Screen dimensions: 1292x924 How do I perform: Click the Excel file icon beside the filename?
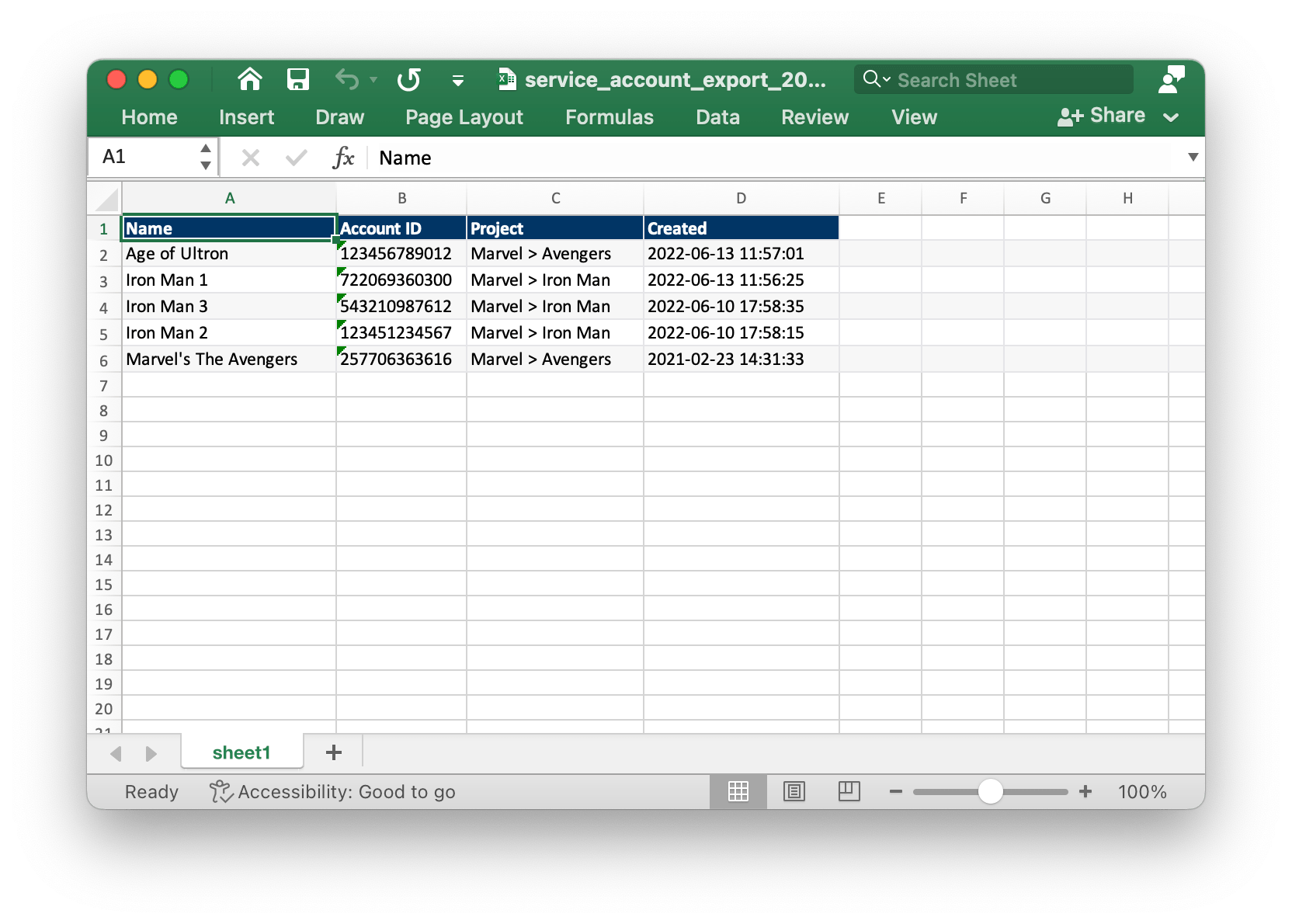[508, 78]
